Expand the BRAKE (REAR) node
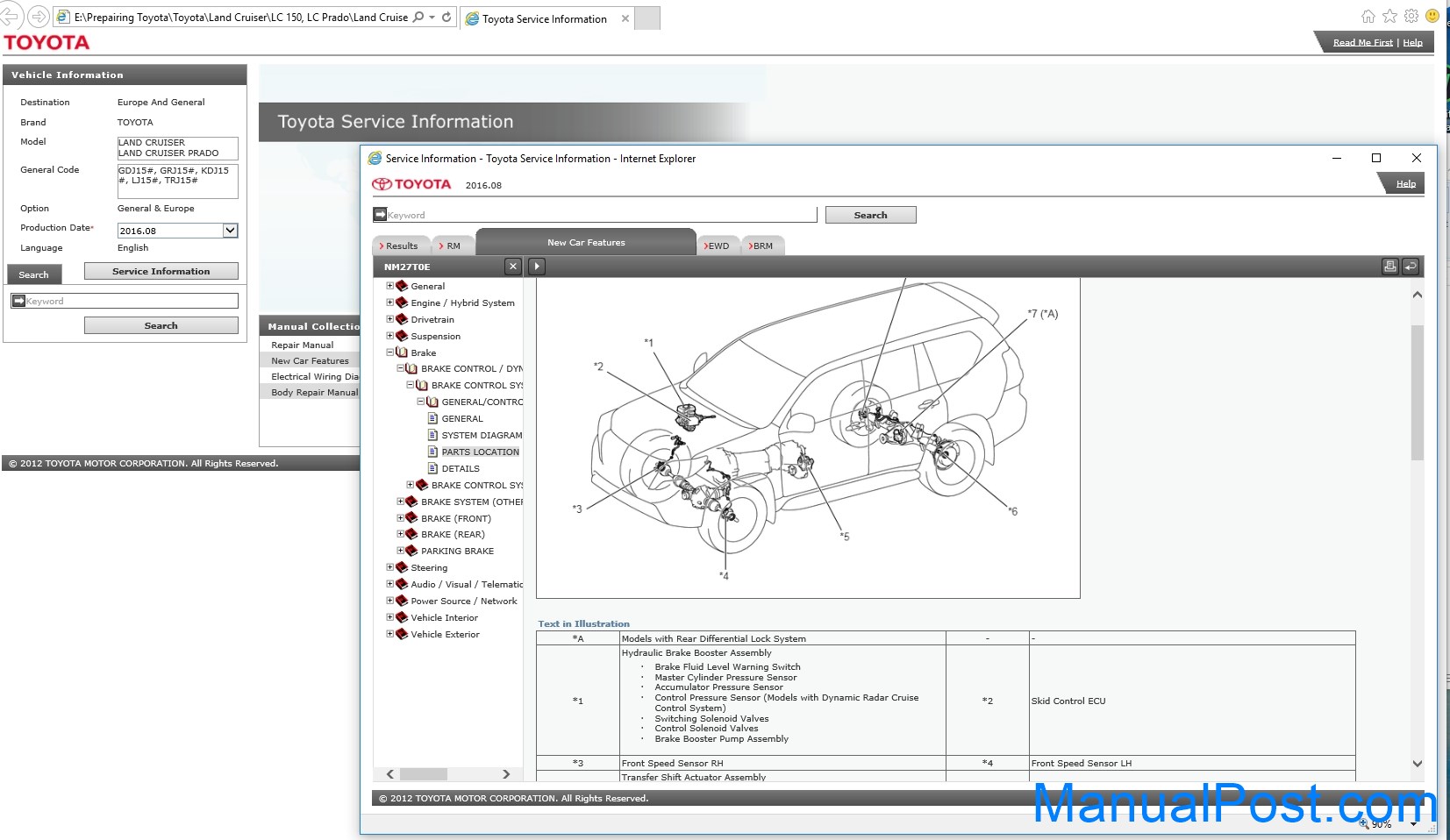This screenshot has height=840, width=1450. click(x=400, y=534)
